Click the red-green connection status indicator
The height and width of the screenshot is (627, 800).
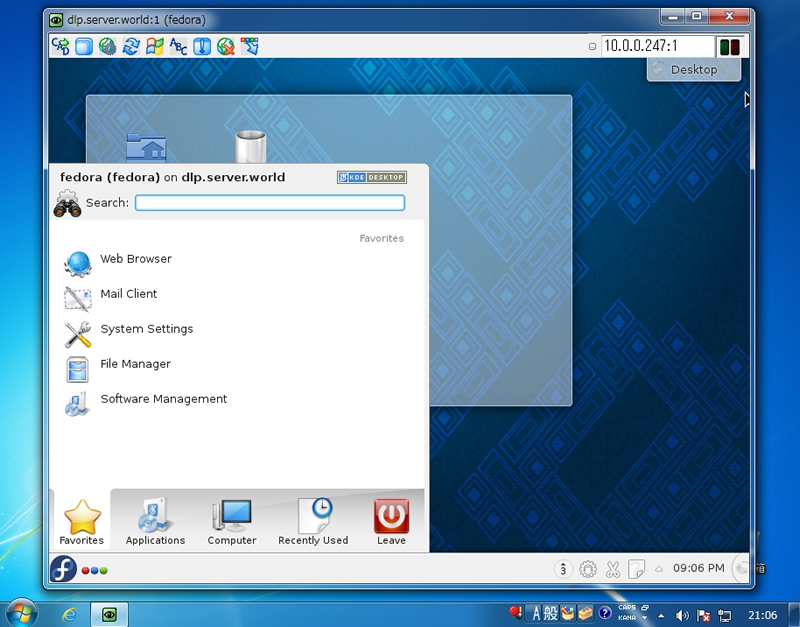pos(730,47)
